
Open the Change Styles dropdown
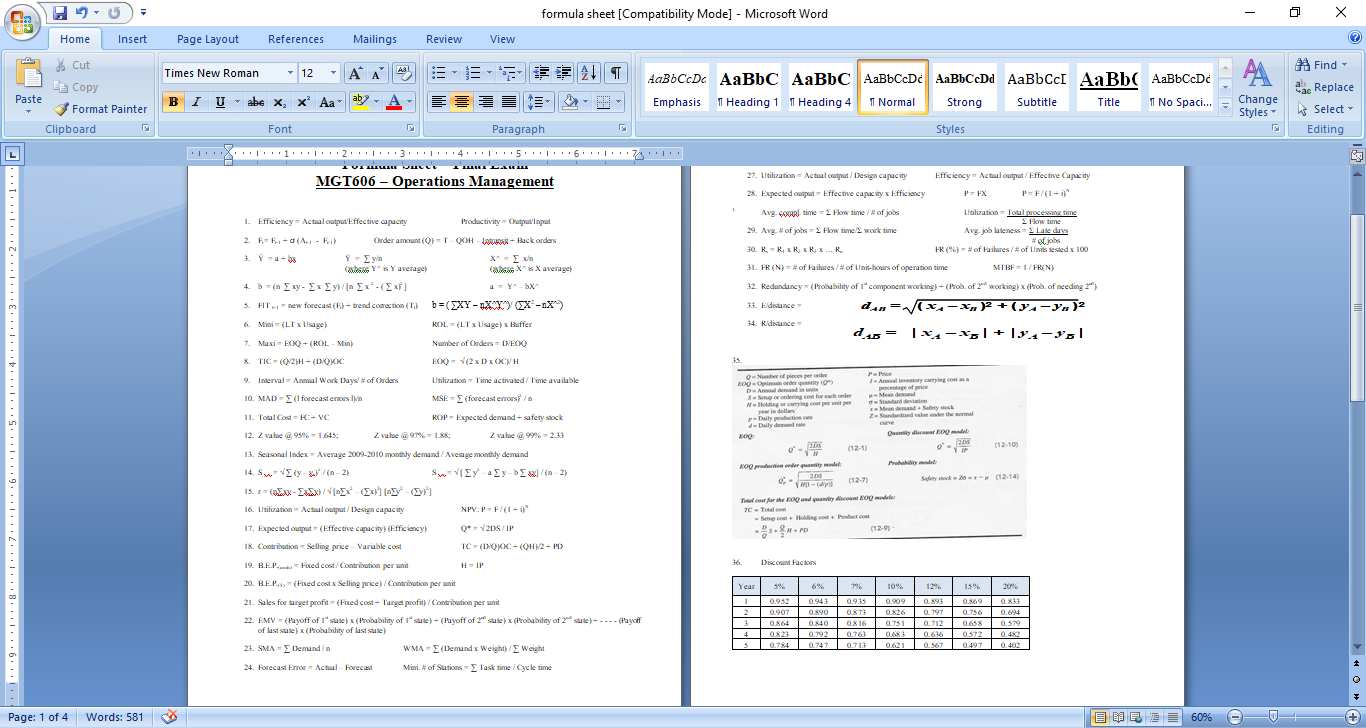(1257, 93)
